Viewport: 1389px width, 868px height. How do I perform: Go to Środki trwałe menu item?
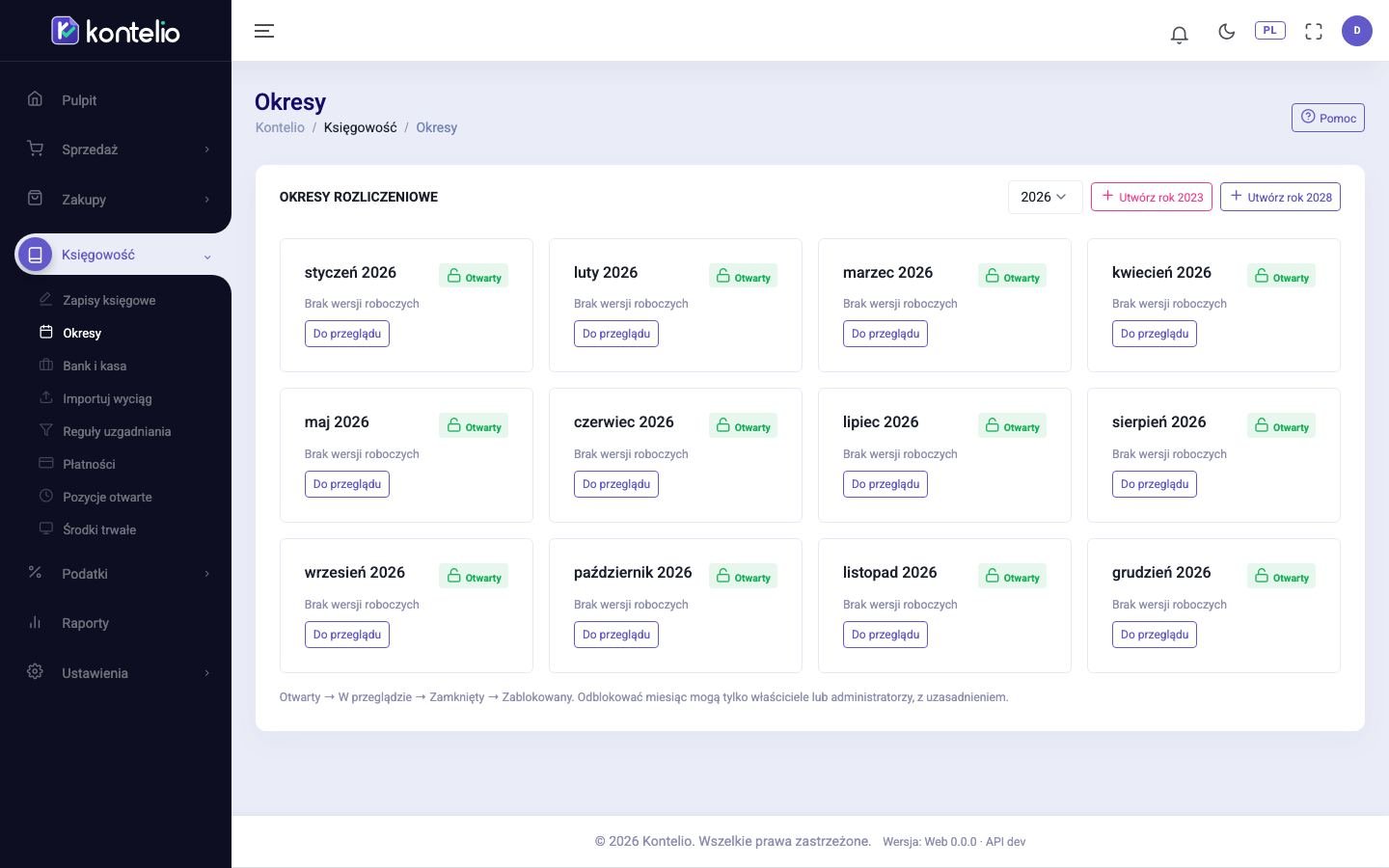coord(99,529)
